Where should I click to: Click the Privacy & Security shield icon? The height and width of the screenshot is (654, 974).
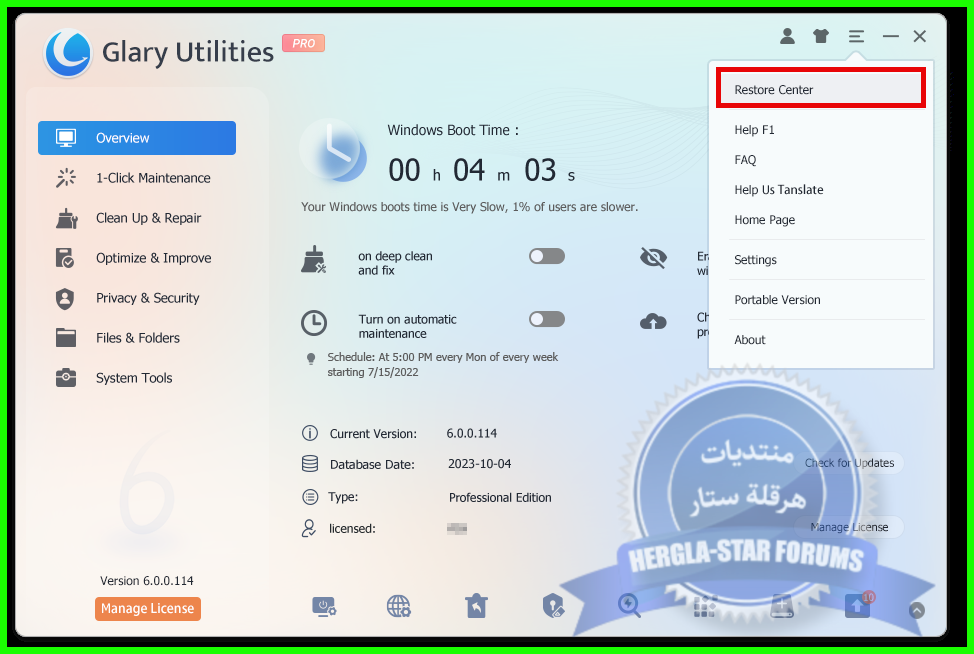[65, 298]
